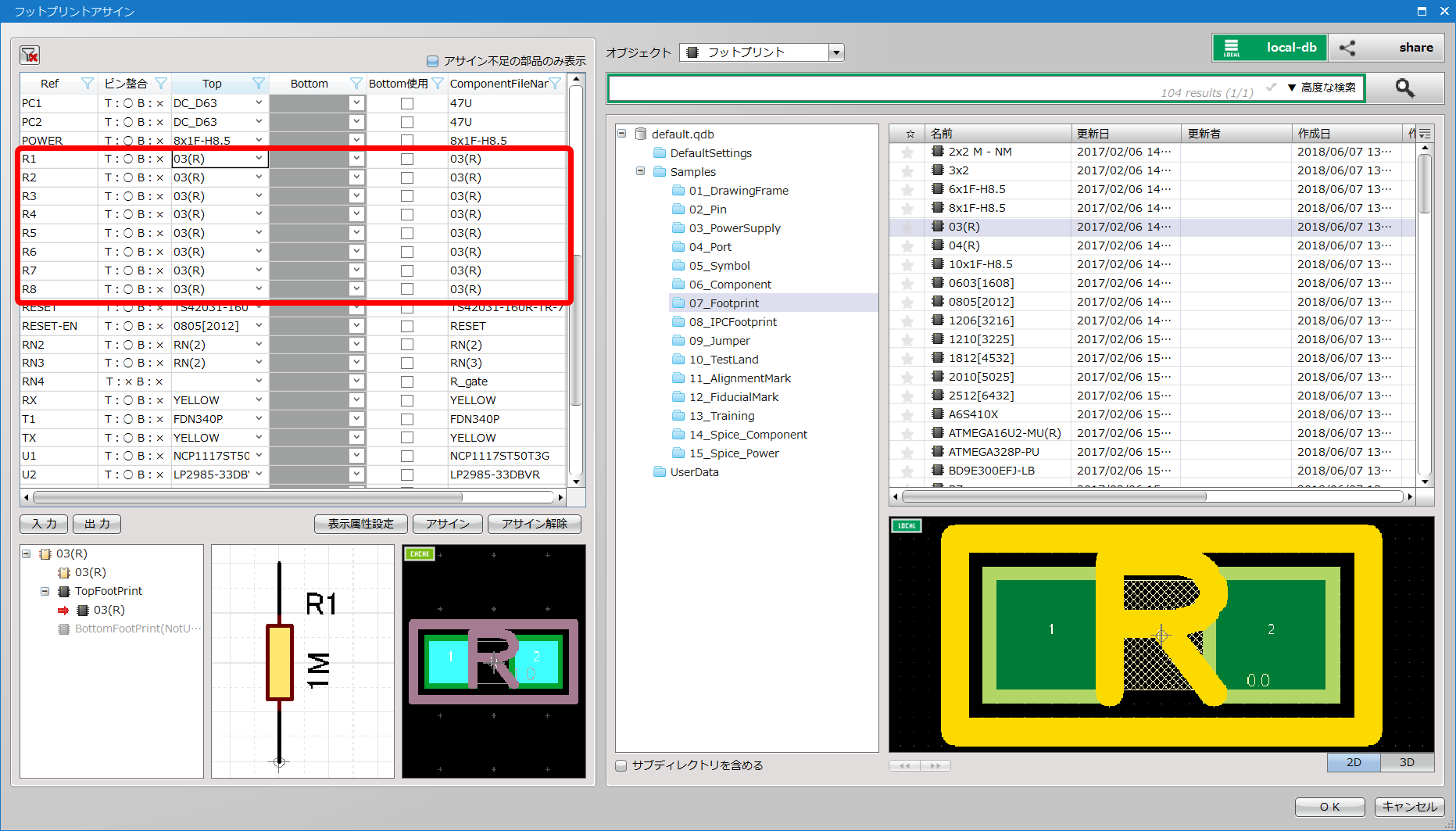Click the アサイン button
1456x831 pixels.
pos(447,524)
